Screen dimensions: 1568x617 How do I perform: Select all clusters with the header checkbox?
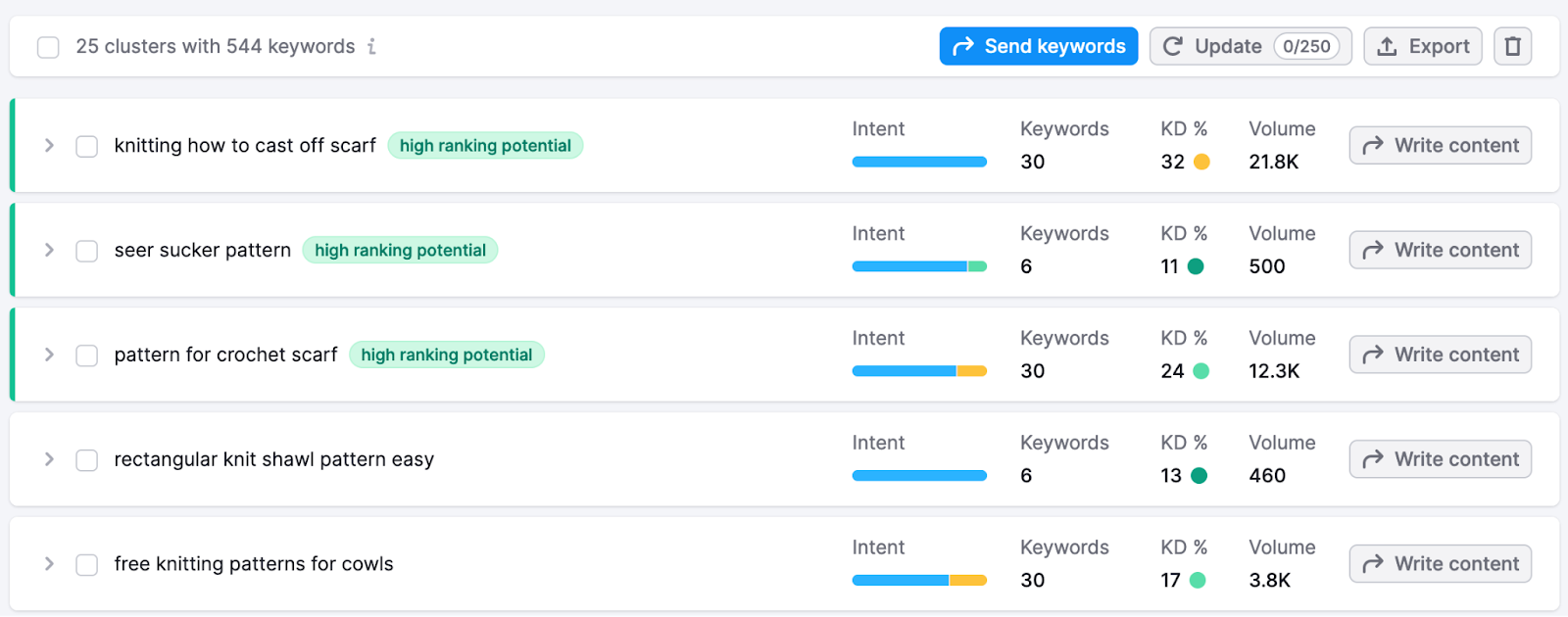(x=48, y=47)
